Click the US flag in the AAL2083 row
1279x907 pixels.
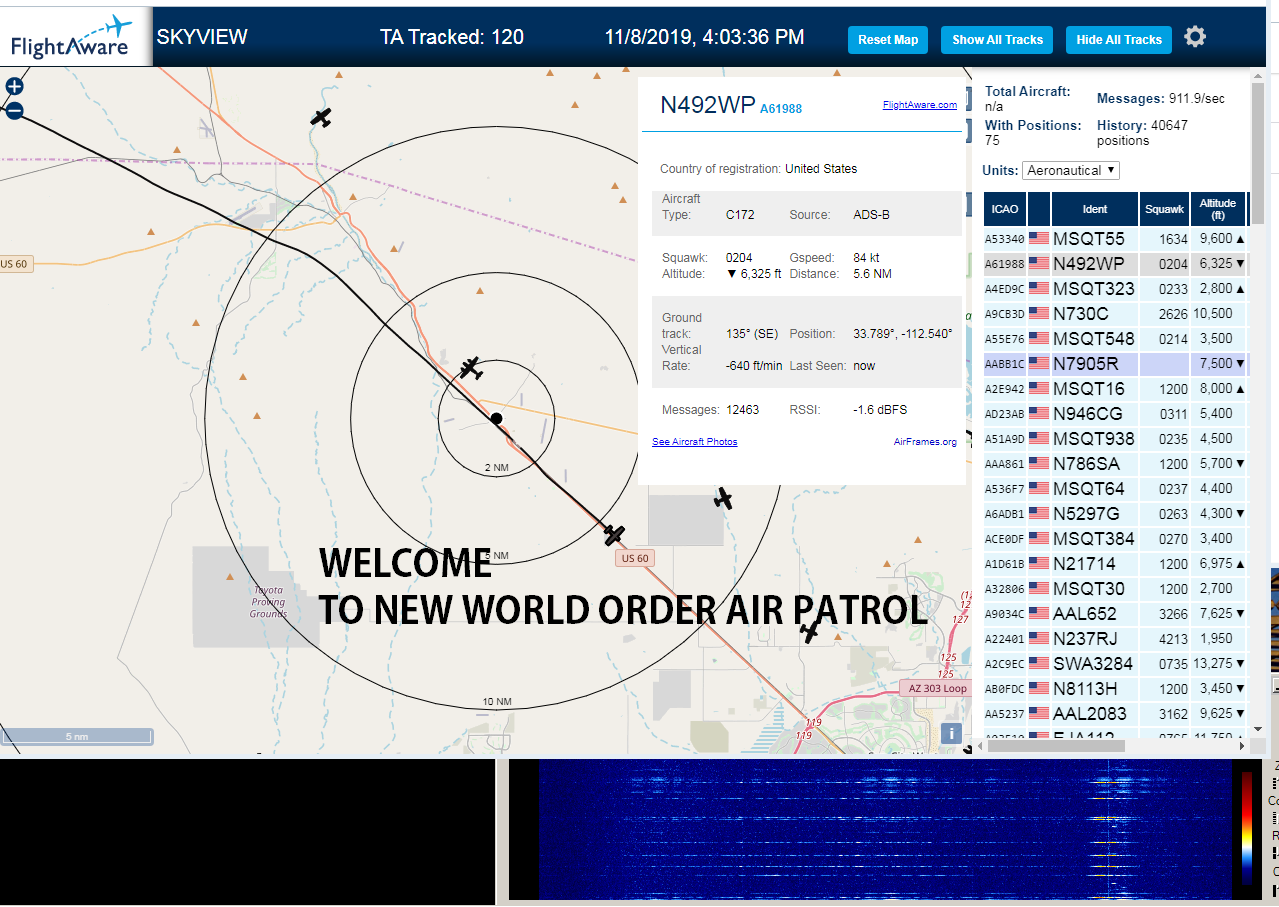[1039, 714]
